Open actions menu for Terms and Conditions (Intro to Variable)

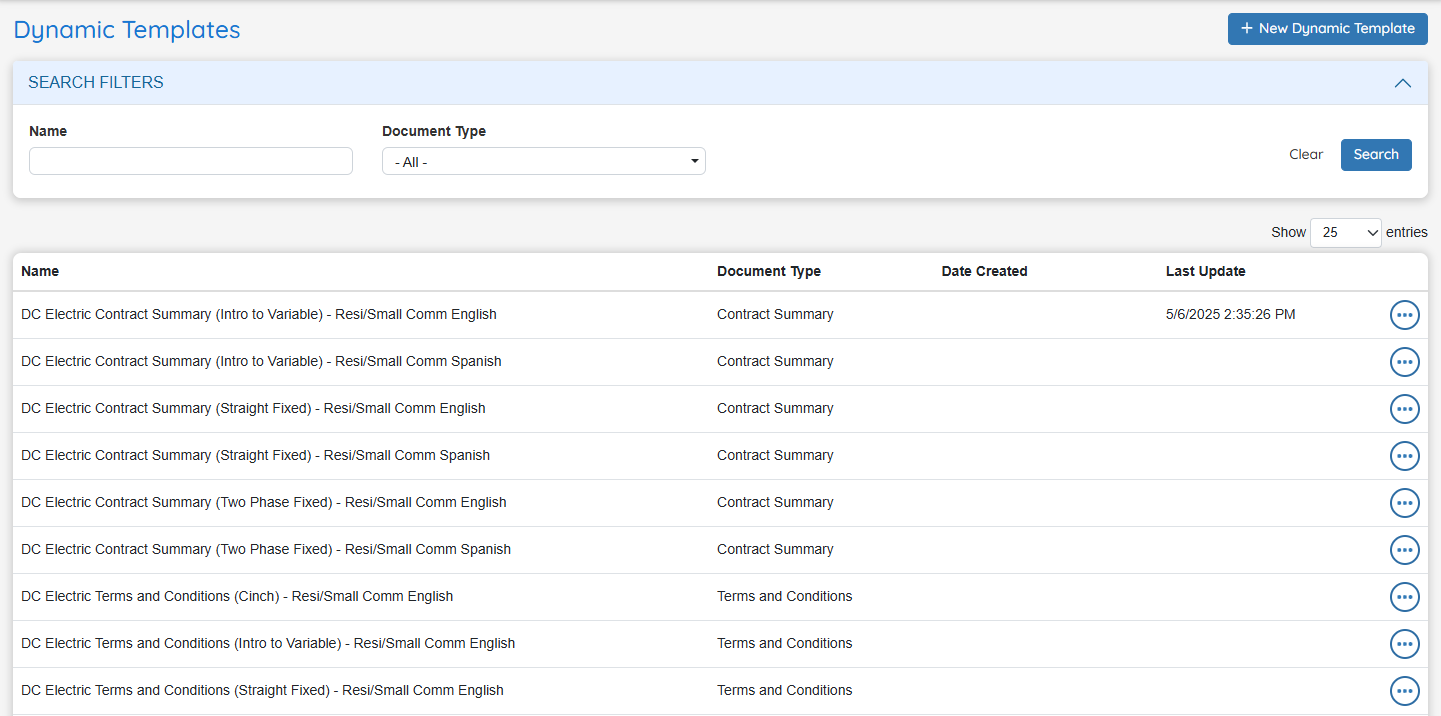click(1405, 644)
